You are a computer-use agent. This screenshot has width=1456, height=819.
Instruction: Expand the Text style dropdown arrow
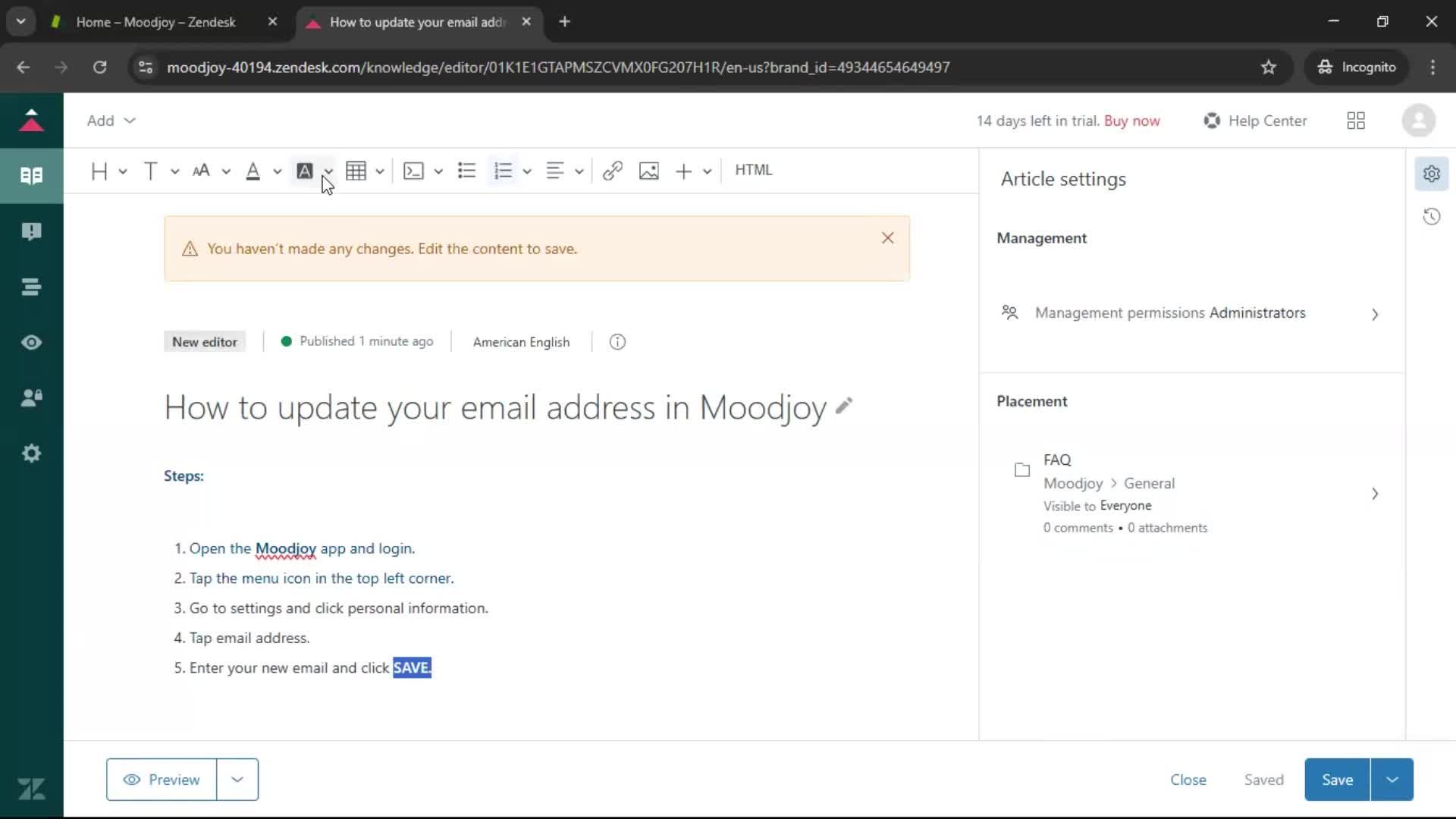[x=174, y=171]
